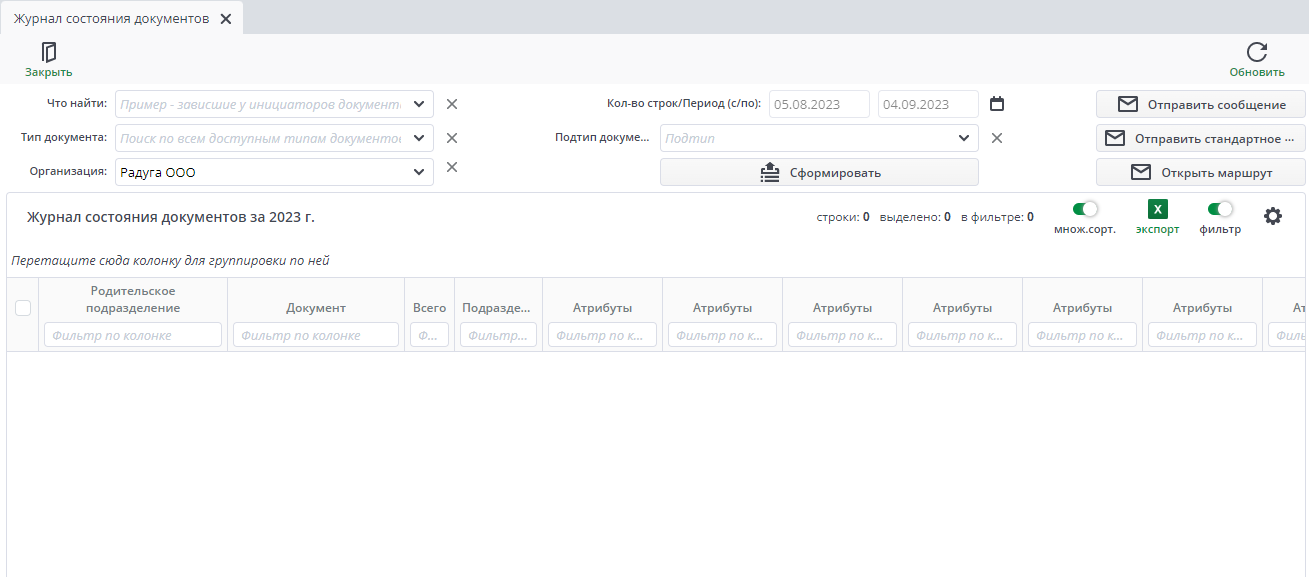Screen dimensions: 1309x577
Task: Expand the Тип документа dropdown
Action: (419, 138)
